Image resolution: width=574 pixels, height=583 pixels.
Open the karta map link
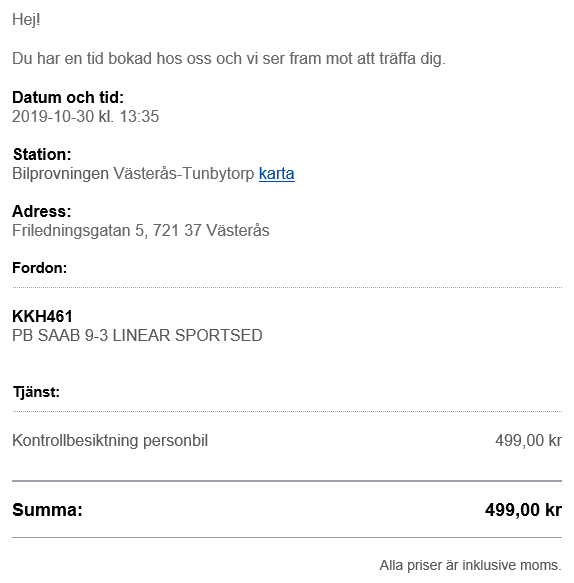tap(277, 174)
